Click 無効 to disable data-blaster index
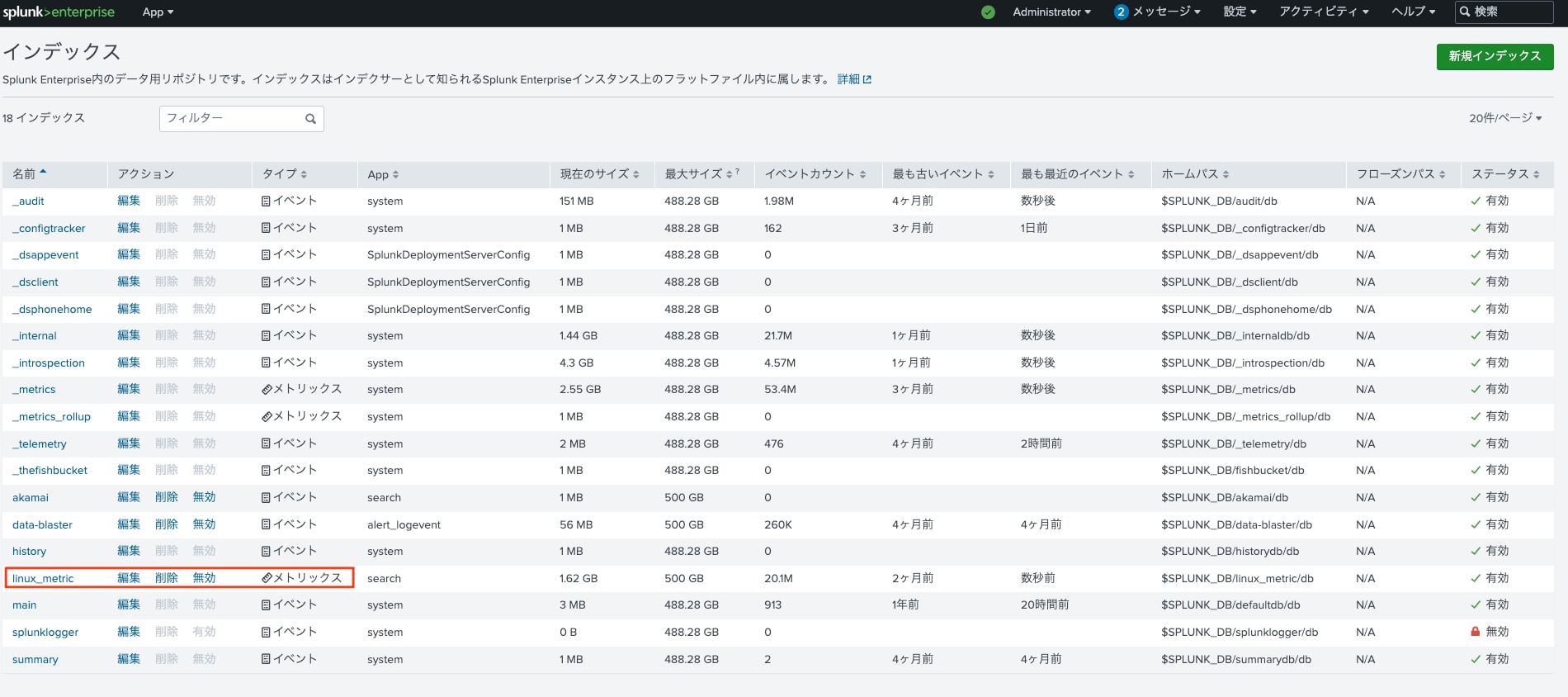The image size is (1568, 697). pyautogui.click(x=204, y=524)
